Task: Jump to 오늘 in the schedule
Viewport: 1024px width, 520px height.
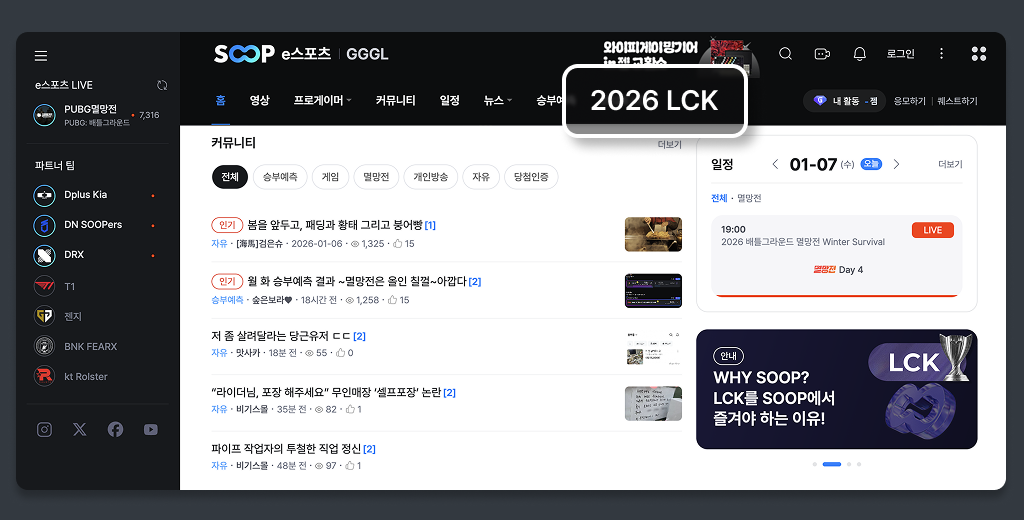Action: (x=871, y=164)
